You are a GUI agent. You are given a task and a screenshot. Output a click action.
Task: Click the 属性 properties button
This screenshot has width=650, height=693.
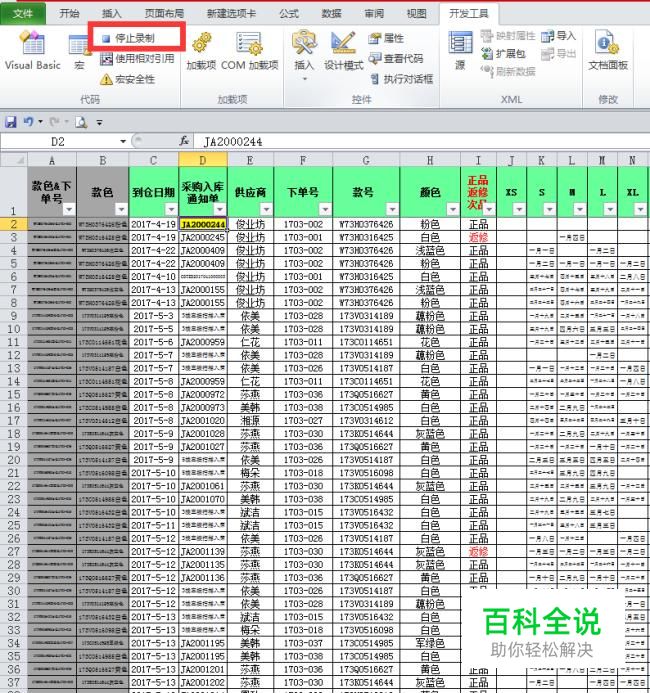[387, 38]
